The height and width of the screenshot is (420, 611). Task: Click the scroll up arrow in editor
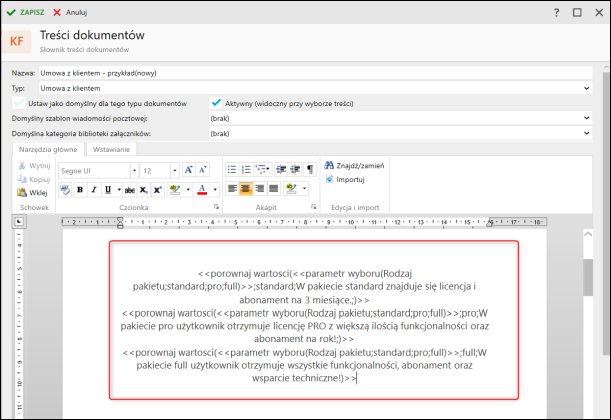(588, 234)
